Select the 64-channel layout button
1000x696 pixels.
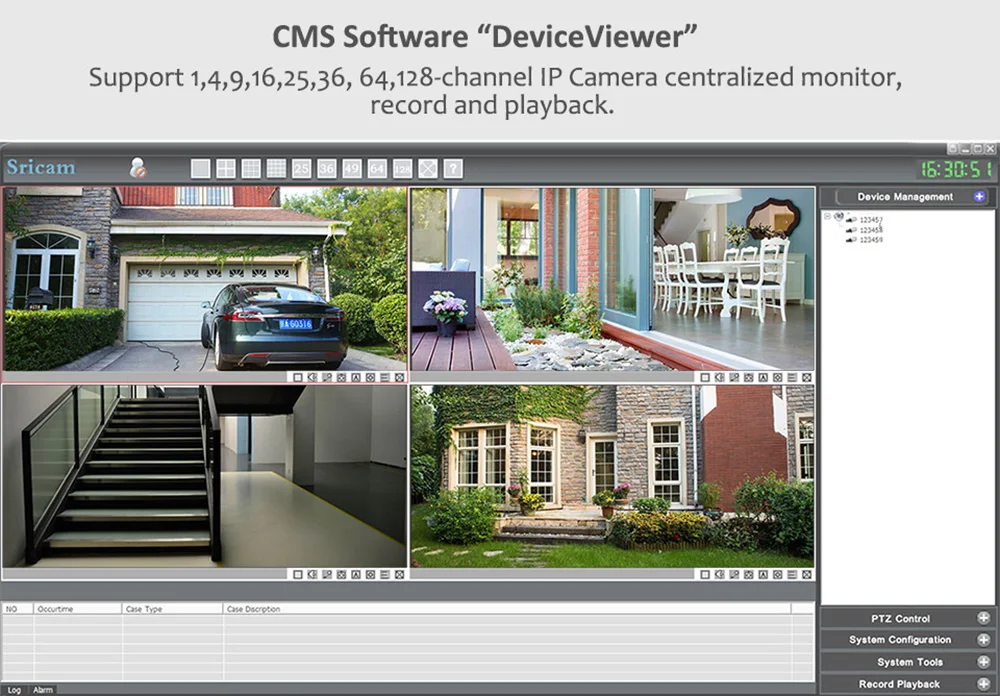pos(377,168)
